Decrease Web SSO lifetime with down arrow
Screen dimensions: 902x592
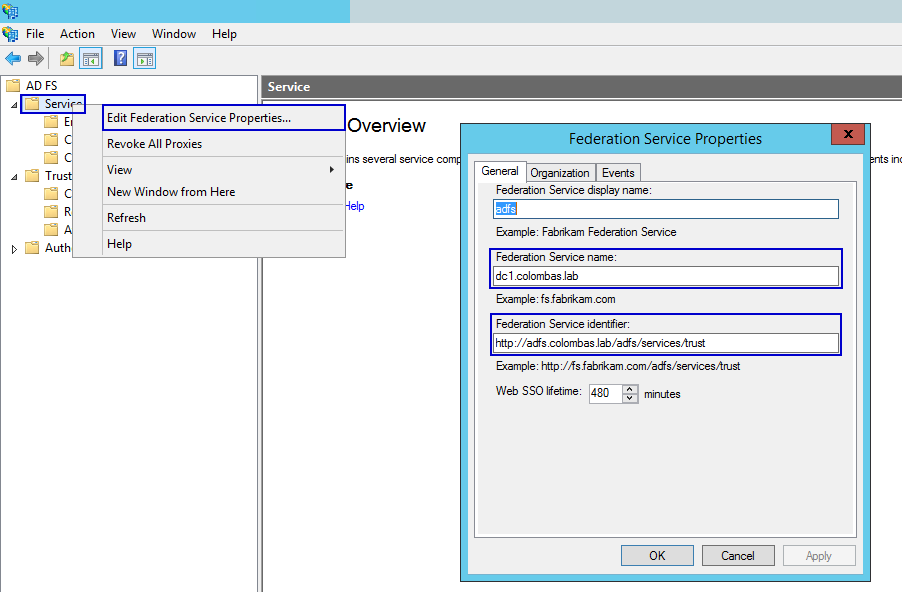(630, 398)
